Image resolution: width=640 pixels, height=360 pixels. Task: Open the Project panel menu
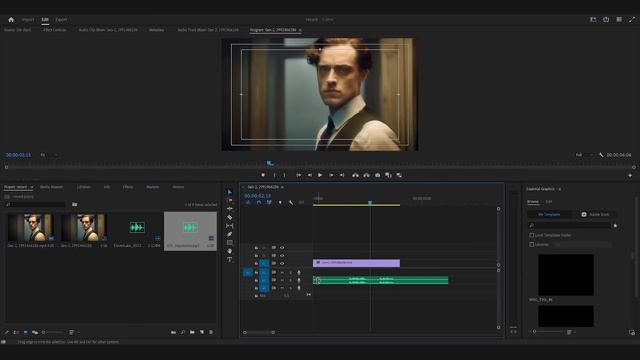(31, 187)
